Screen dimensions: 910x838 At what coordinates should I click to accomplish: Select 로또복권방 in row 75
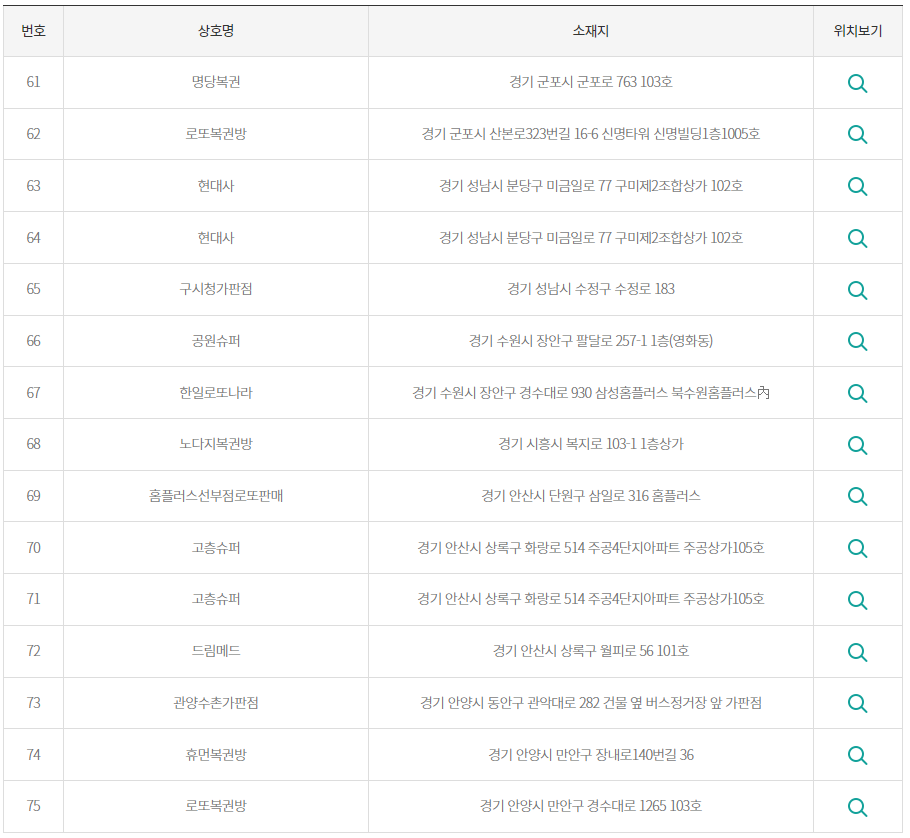click(216, 806)
